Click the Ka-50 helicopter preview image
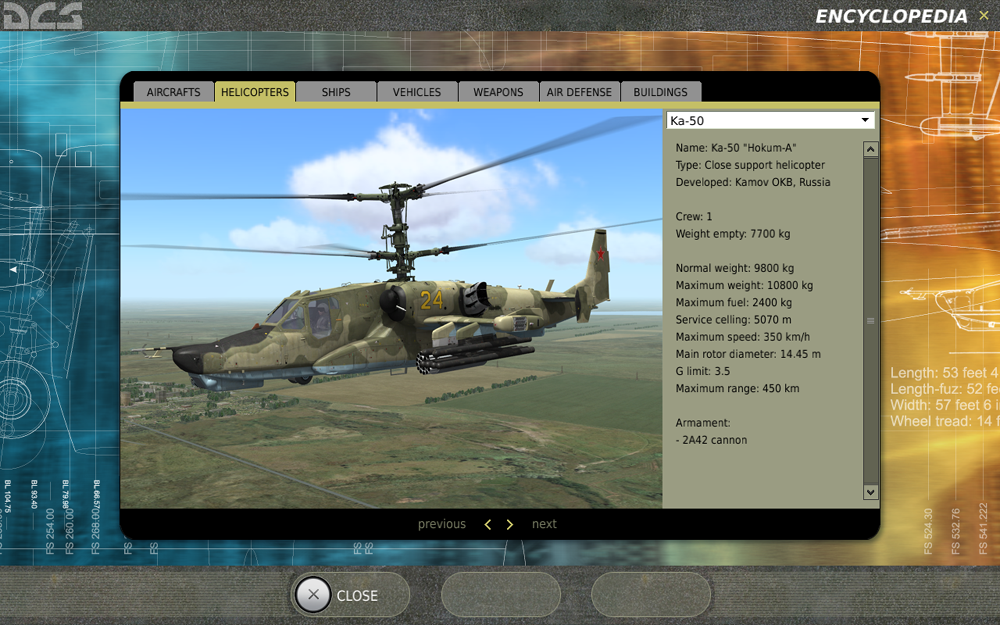 tap(392, 309)
